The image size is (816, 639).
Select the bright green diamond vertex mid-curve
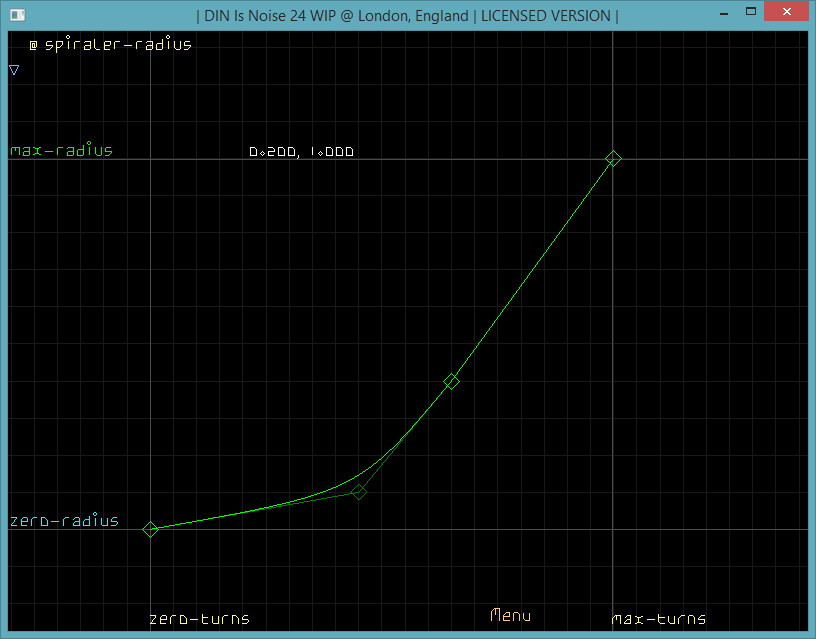[451, 381]
